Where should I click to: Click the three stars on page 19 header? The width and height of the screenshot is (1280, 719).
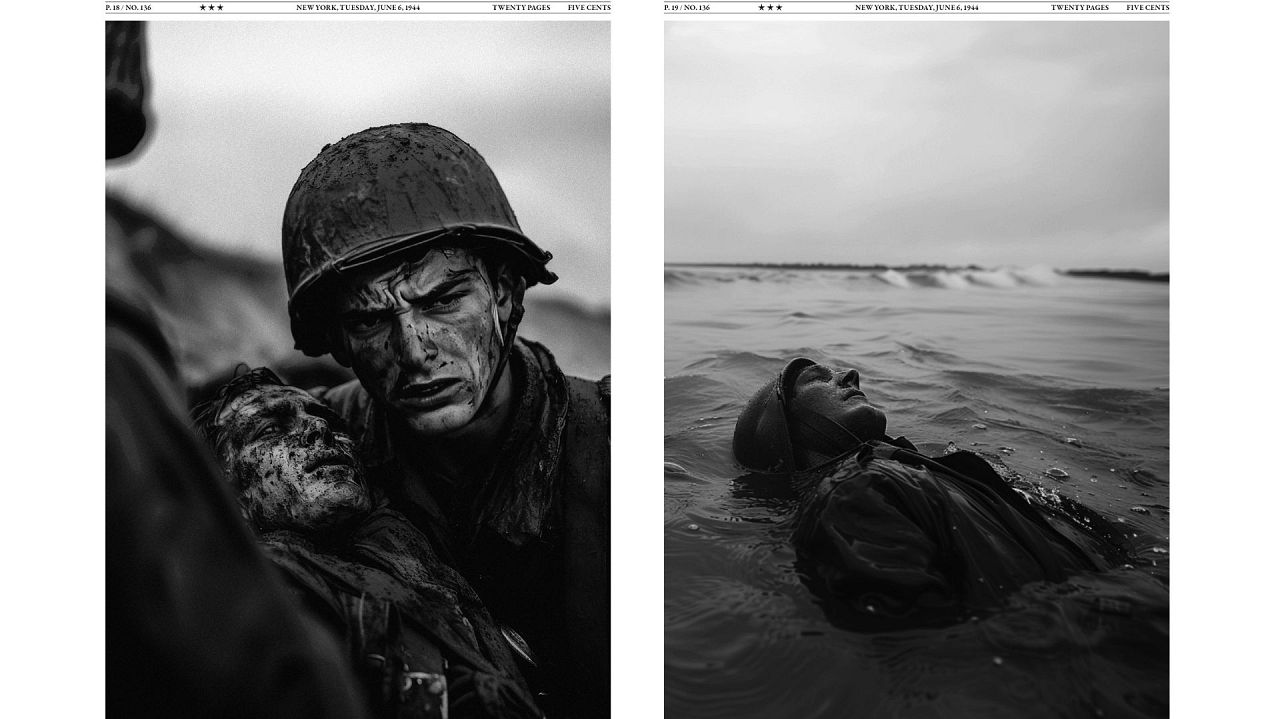770,7
